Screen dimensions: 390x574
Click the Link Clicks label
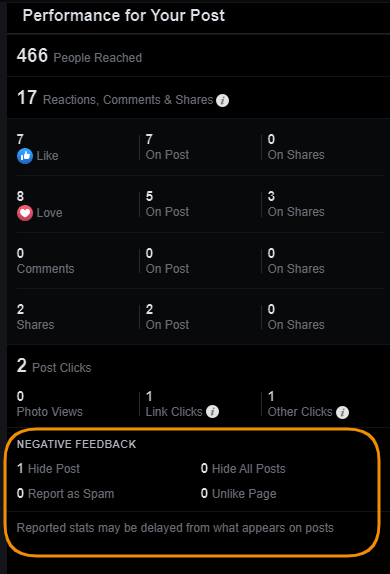(x=174, y=412)
